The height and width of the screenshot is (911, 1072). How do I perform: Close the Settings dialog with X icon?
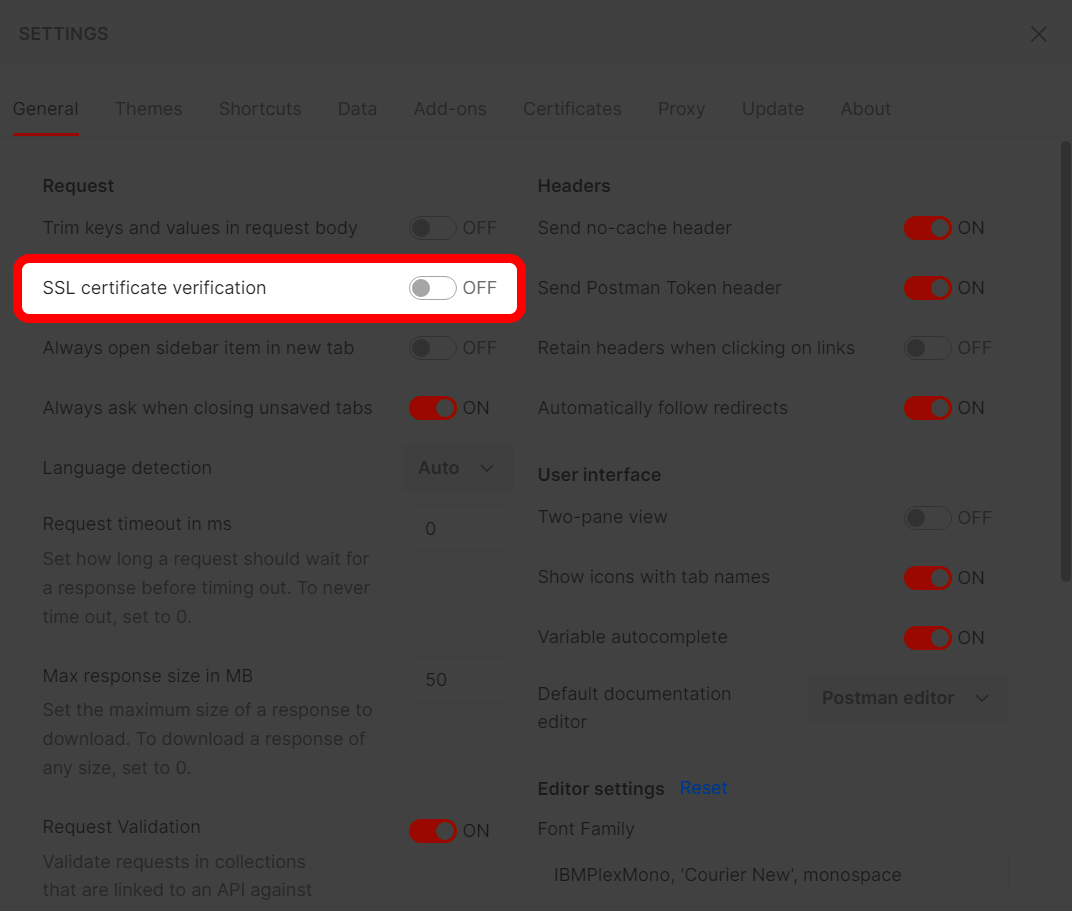pyautogui.click(x=1039, y=34)
